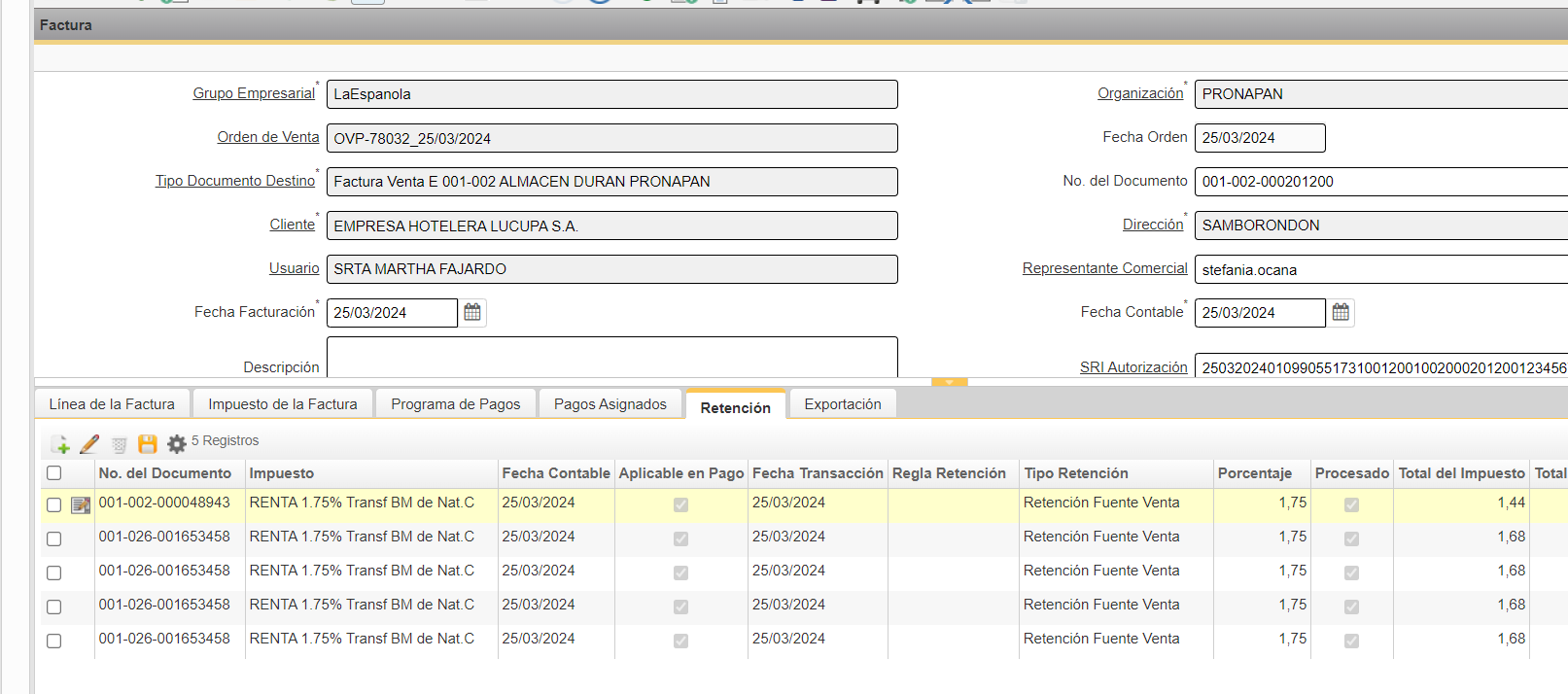Click the orange save disk icon
The height and width of the screenshot is (694, 1568).
tap(148, 444)
